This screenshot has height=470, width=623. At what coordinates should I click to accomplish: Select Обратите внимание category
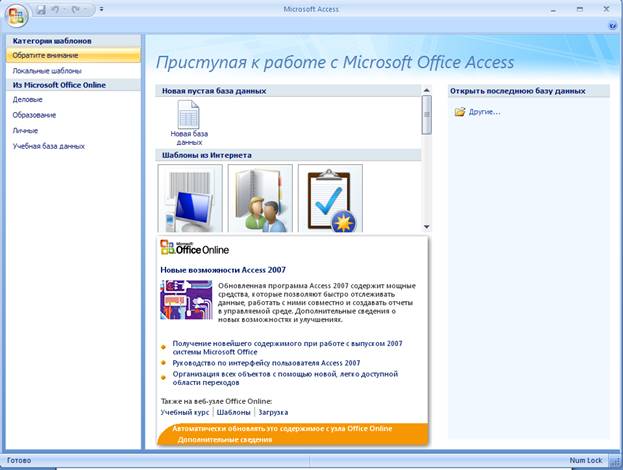click(45, 55)
